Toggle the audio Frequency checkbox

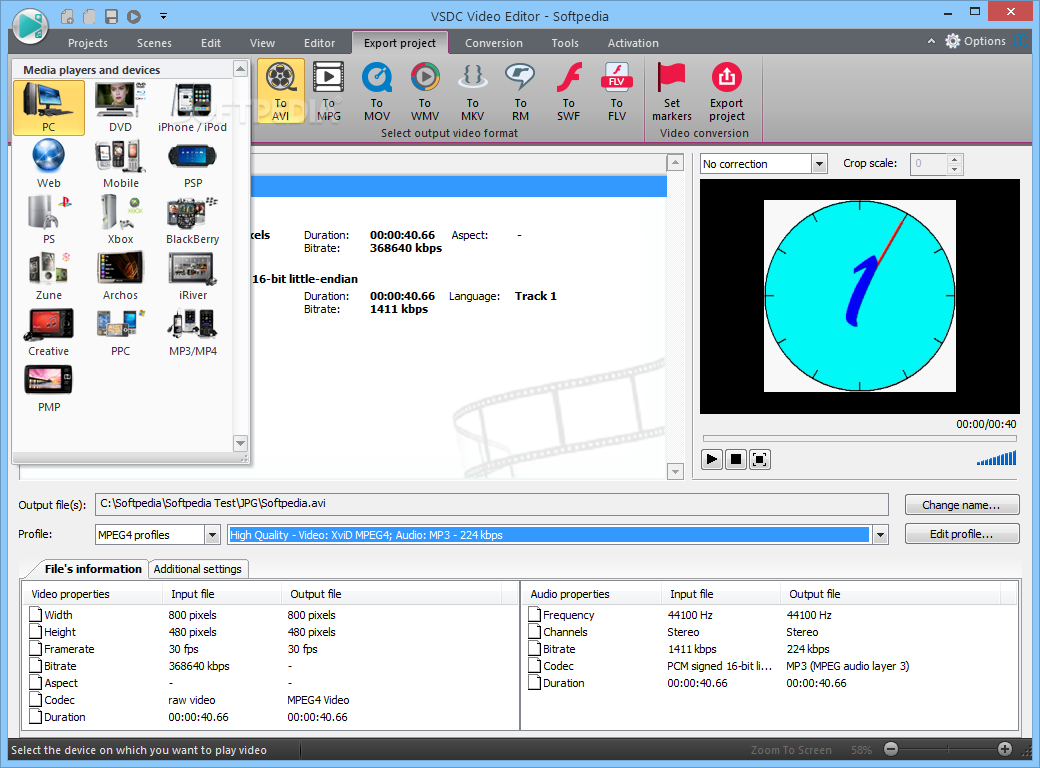534,615
